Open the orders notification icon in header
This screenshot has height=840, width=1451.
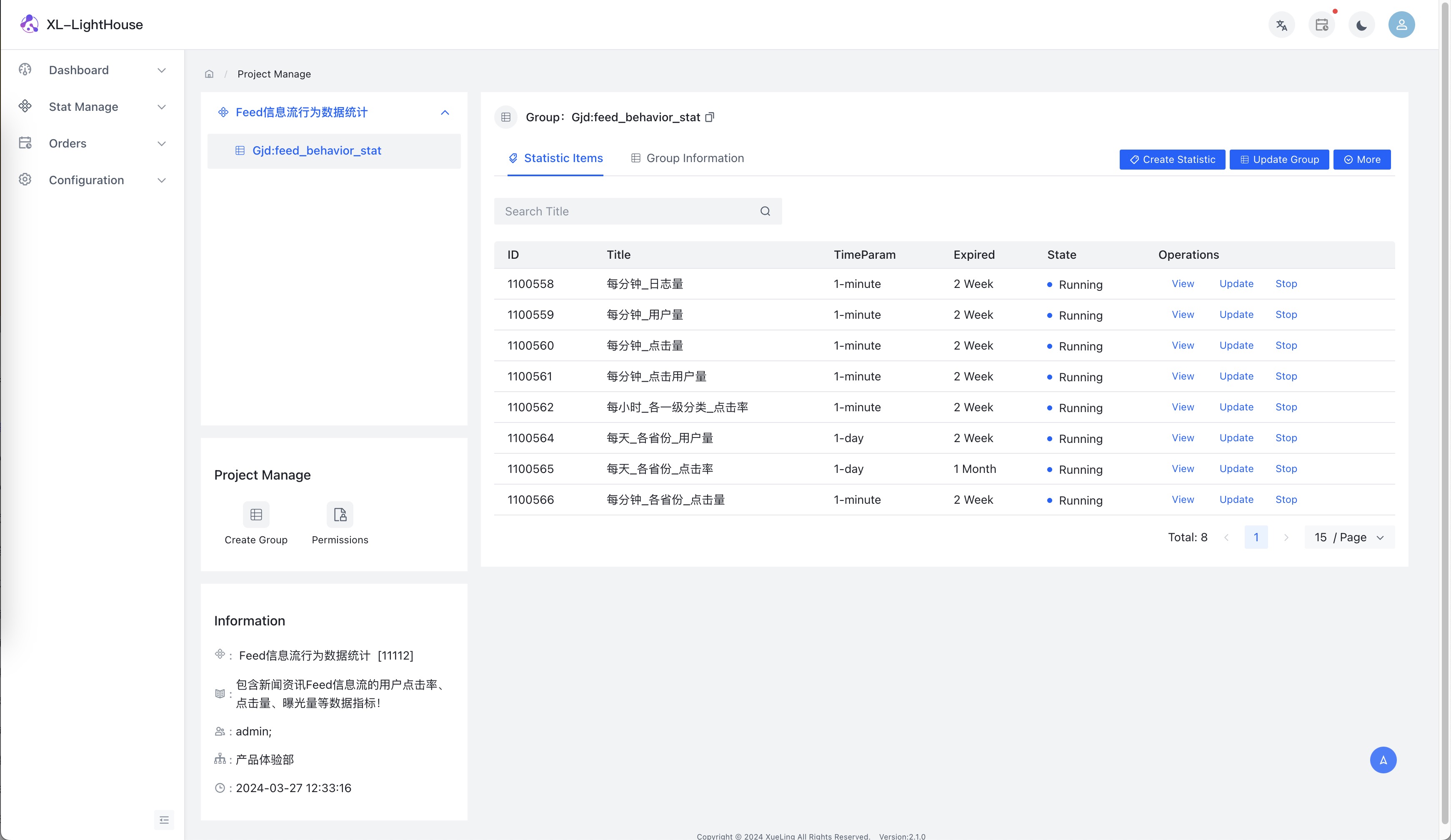tap(1321, 25)
